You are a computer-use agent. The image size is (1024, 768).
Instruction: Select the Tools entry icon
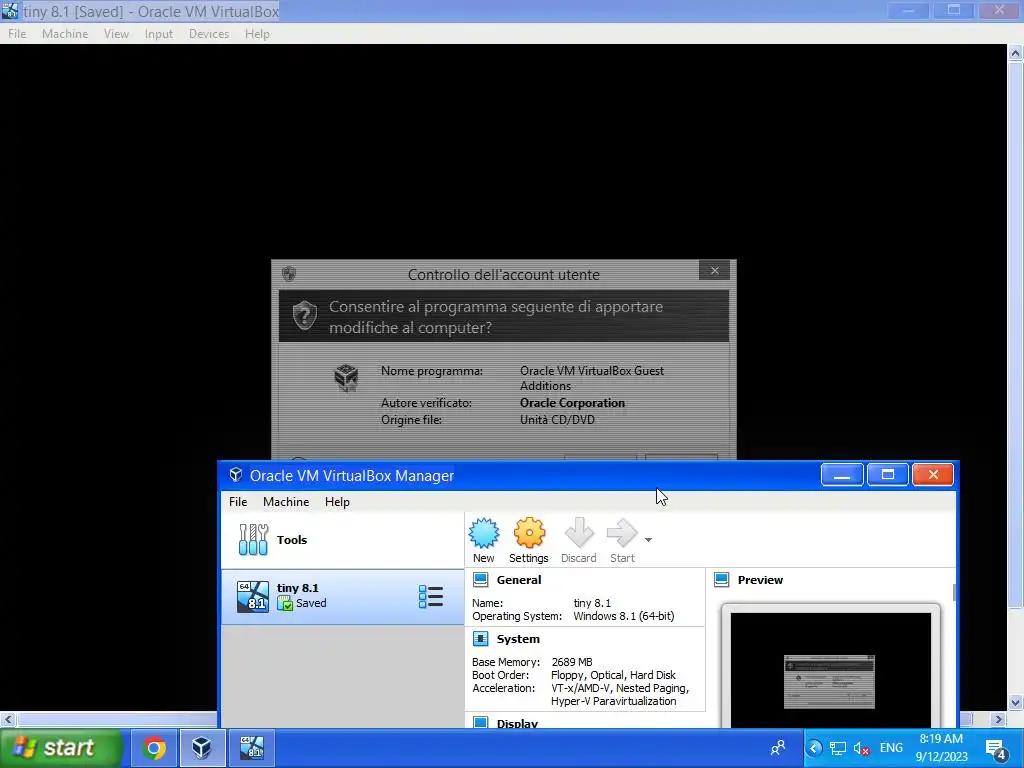253,539
